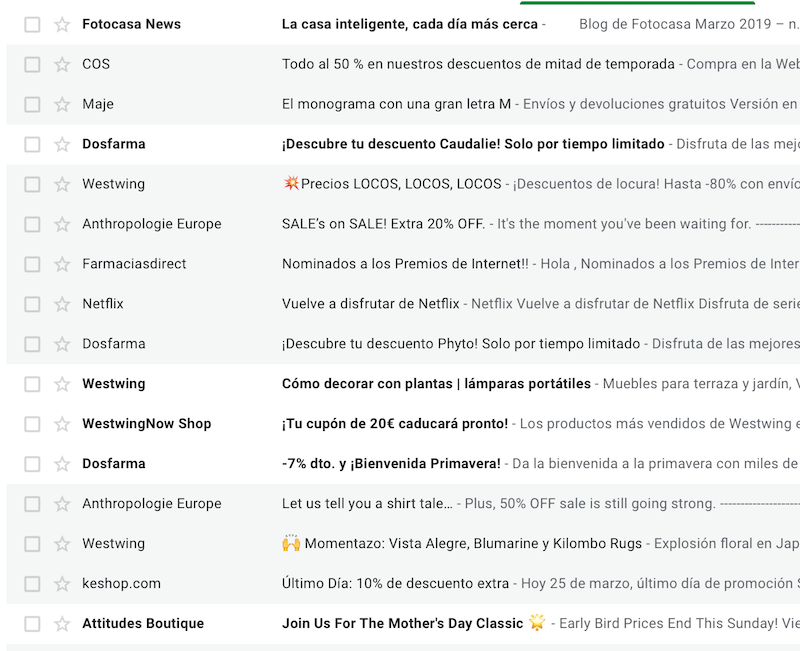Open "¡Descubre tu descuento Phyto!" email
Image resolution: width=800 pixels, height=651 pixels.
click(461, 344)
